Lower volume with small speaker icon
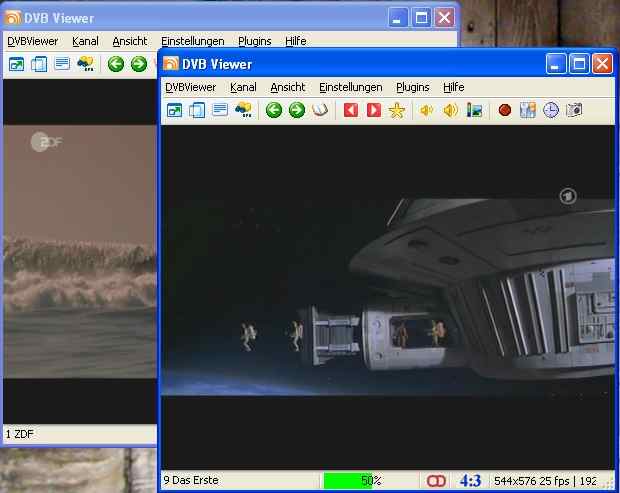620x493 pixels. 427,110
